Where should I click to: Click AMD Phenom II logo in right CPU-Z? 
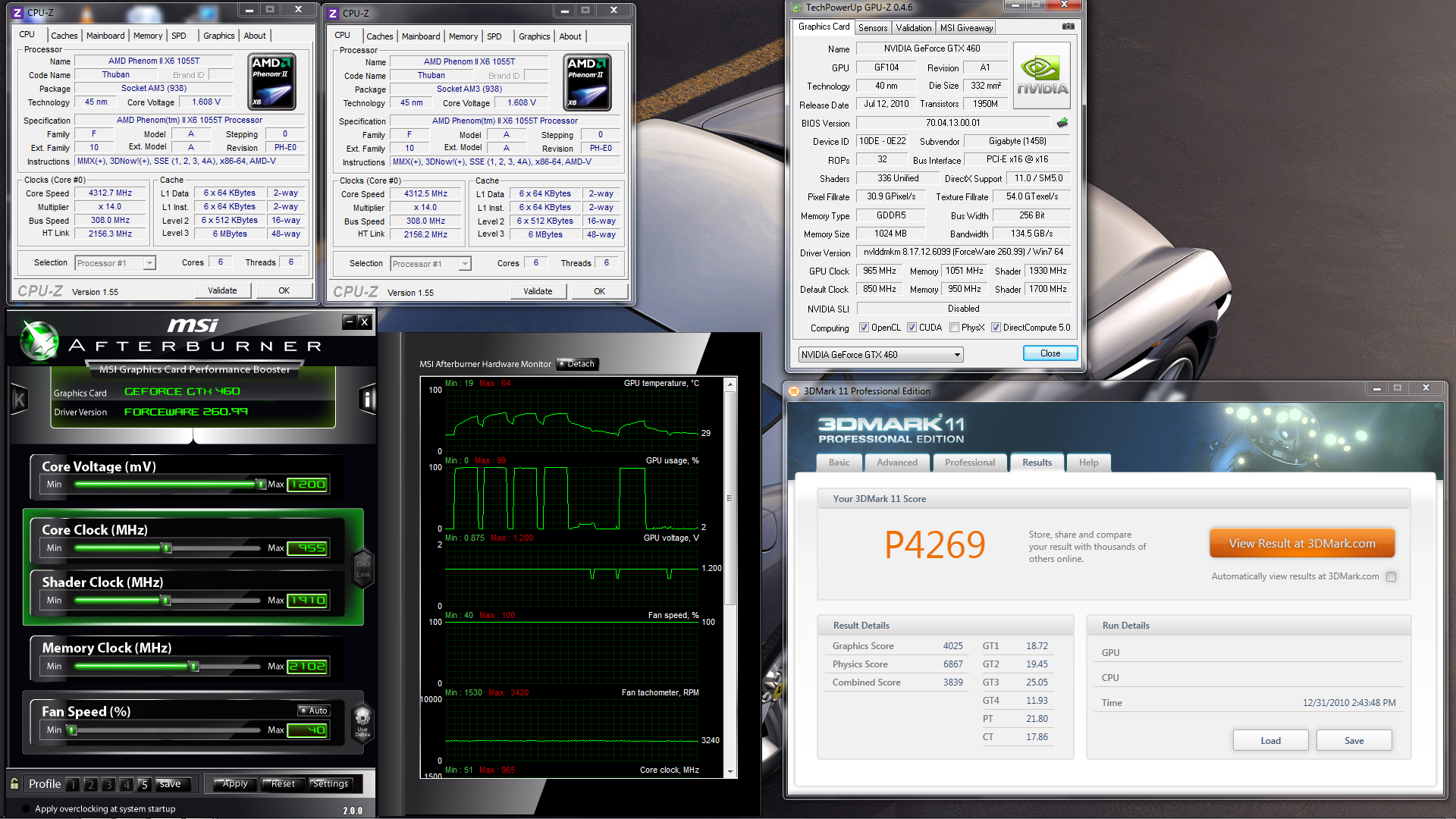click(588, 83)
